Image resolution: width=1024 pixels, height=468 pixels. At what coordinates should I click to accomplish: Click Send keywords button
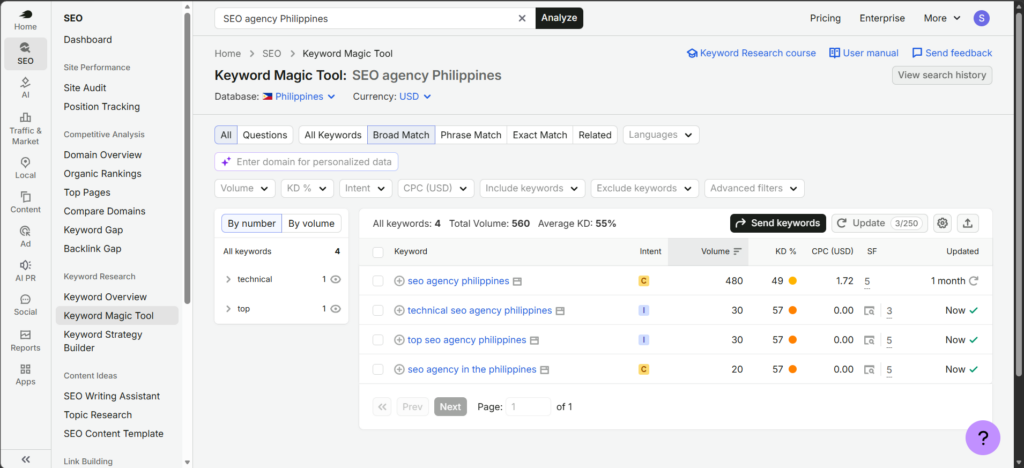click(778, 223)
